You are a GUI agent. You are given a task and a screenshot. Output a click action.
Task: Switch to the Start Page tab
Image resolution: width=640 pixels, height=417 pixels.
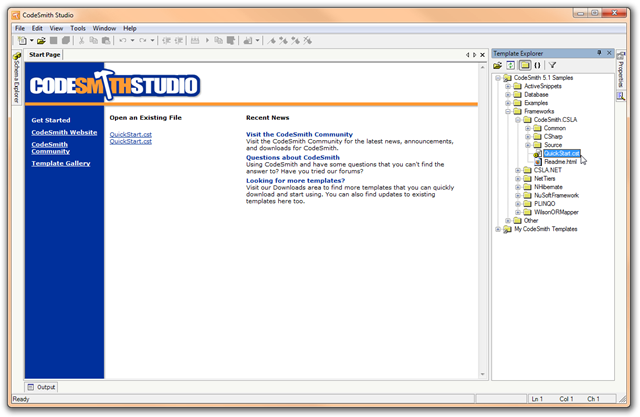point(44,55)
